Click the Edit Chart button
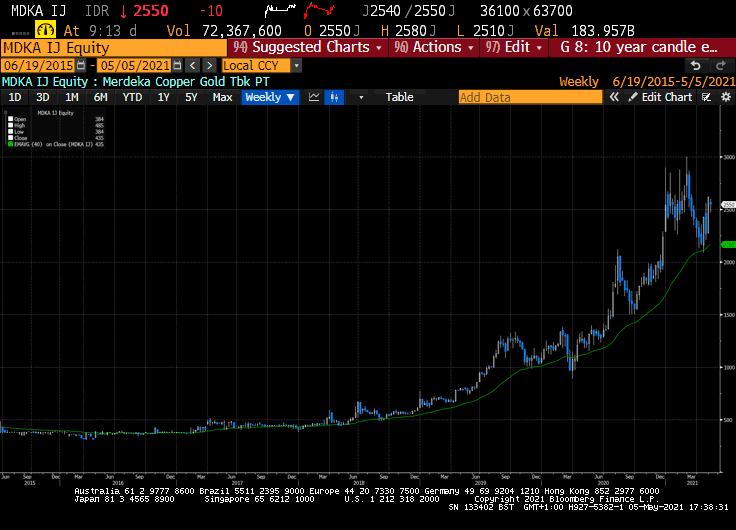 point(661,97)
